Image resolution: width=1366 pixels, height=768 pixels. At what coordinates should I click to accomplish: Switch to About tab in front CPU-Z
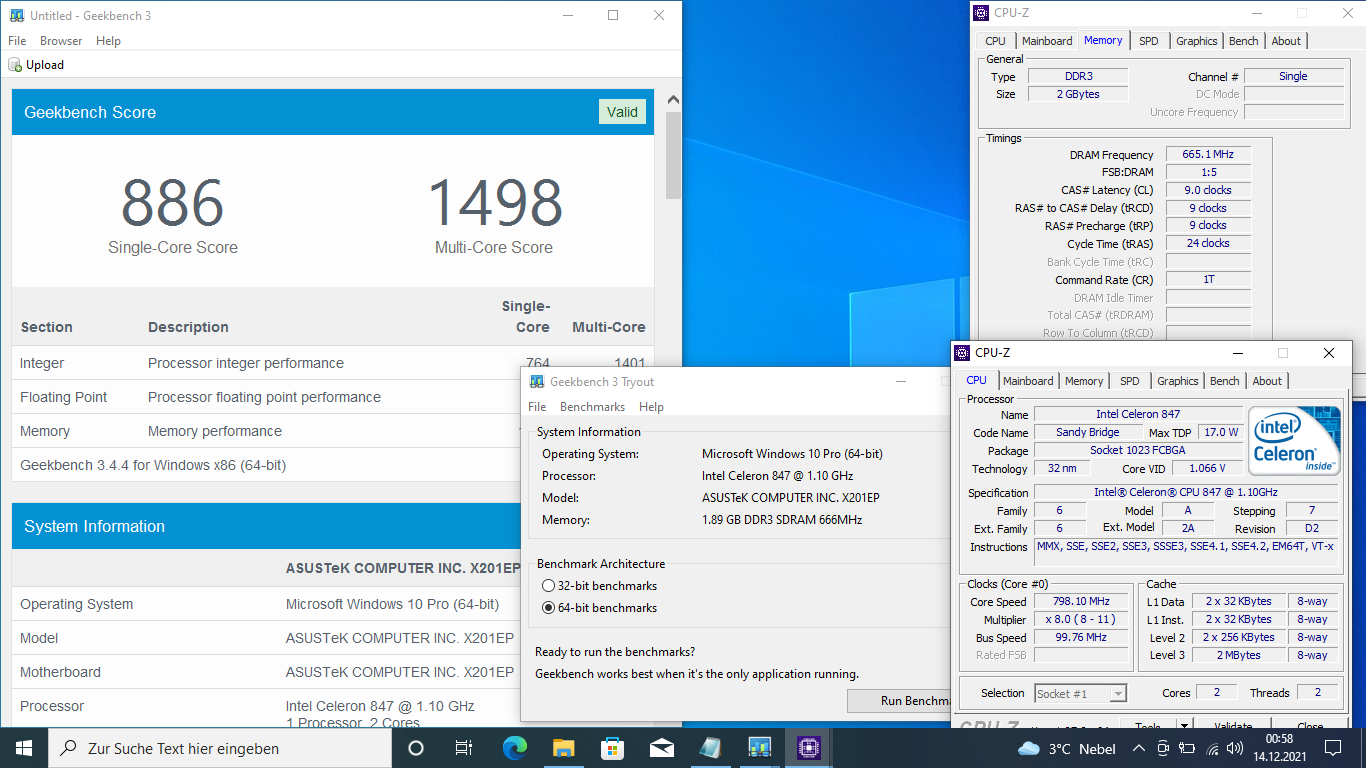click(x=1267, y=381)
